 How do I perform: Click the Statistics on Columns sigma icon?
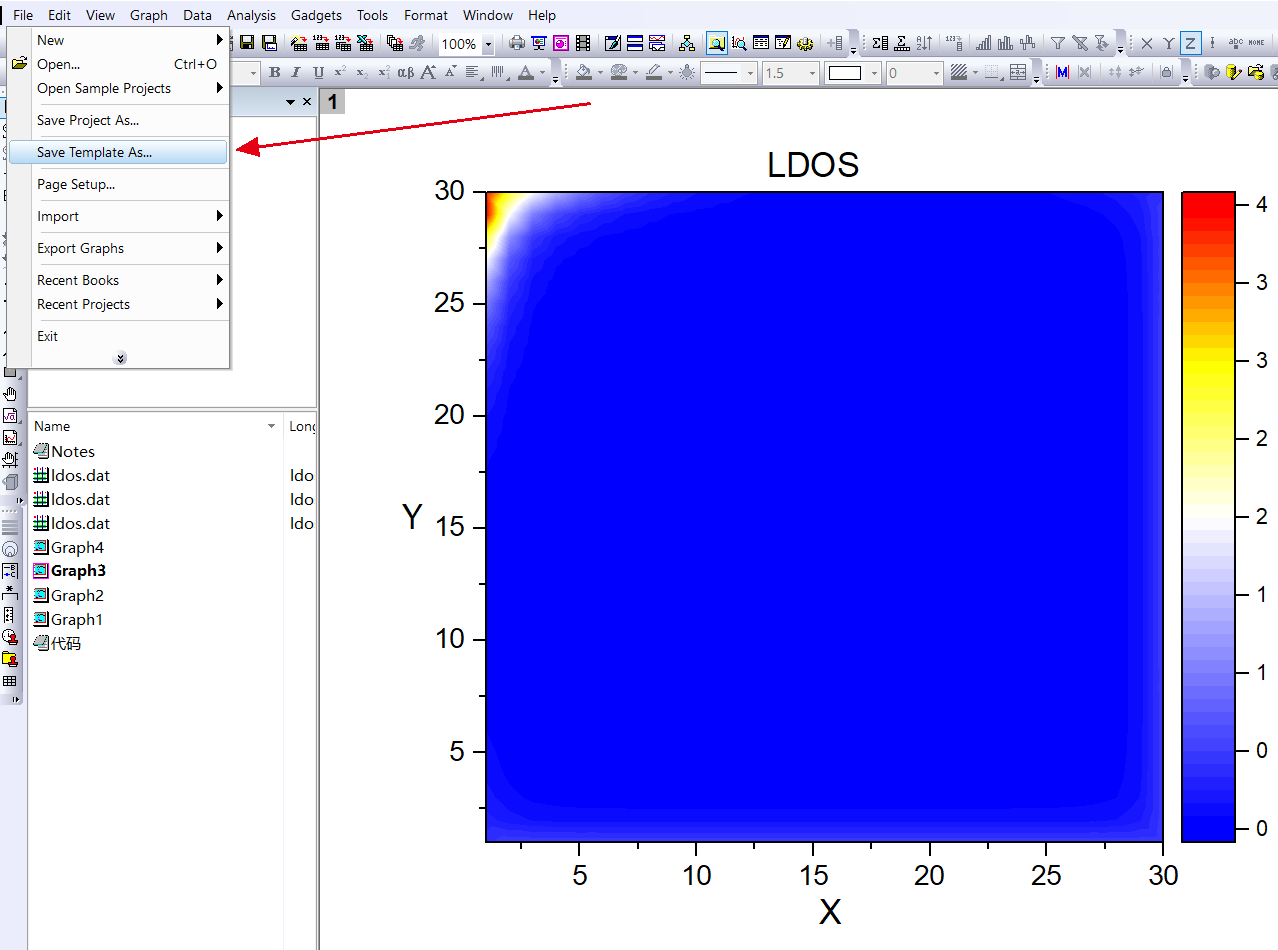click(879, 43)
